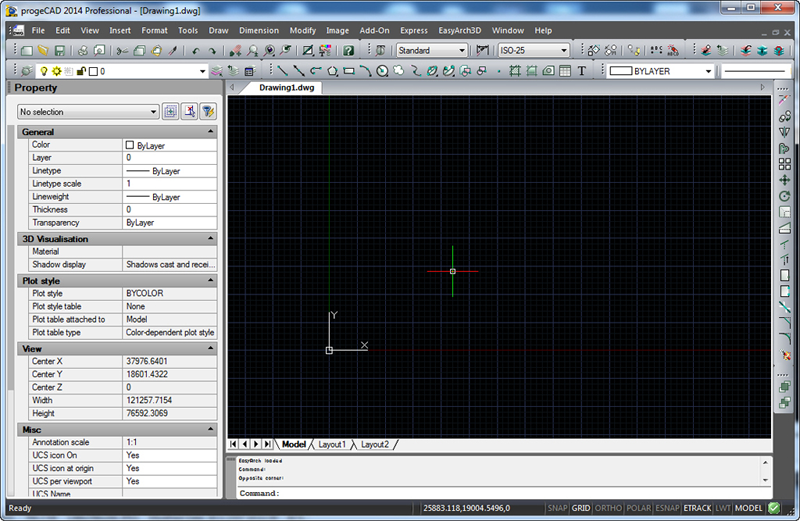
Task: Click the Undo arrow icon
Action: pos(195,50)
